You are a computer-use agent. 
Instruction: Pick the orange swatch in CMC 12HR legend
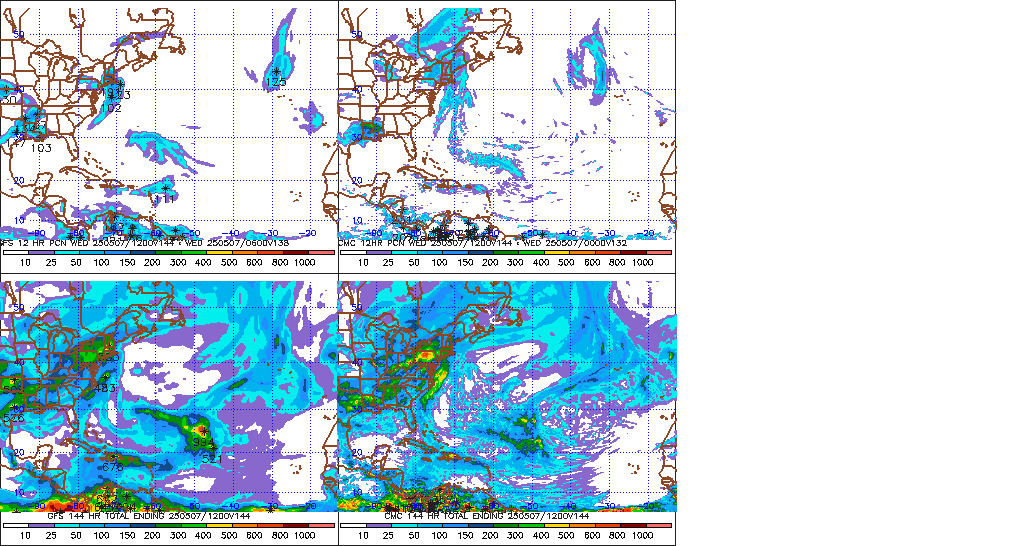coord(583,253)
